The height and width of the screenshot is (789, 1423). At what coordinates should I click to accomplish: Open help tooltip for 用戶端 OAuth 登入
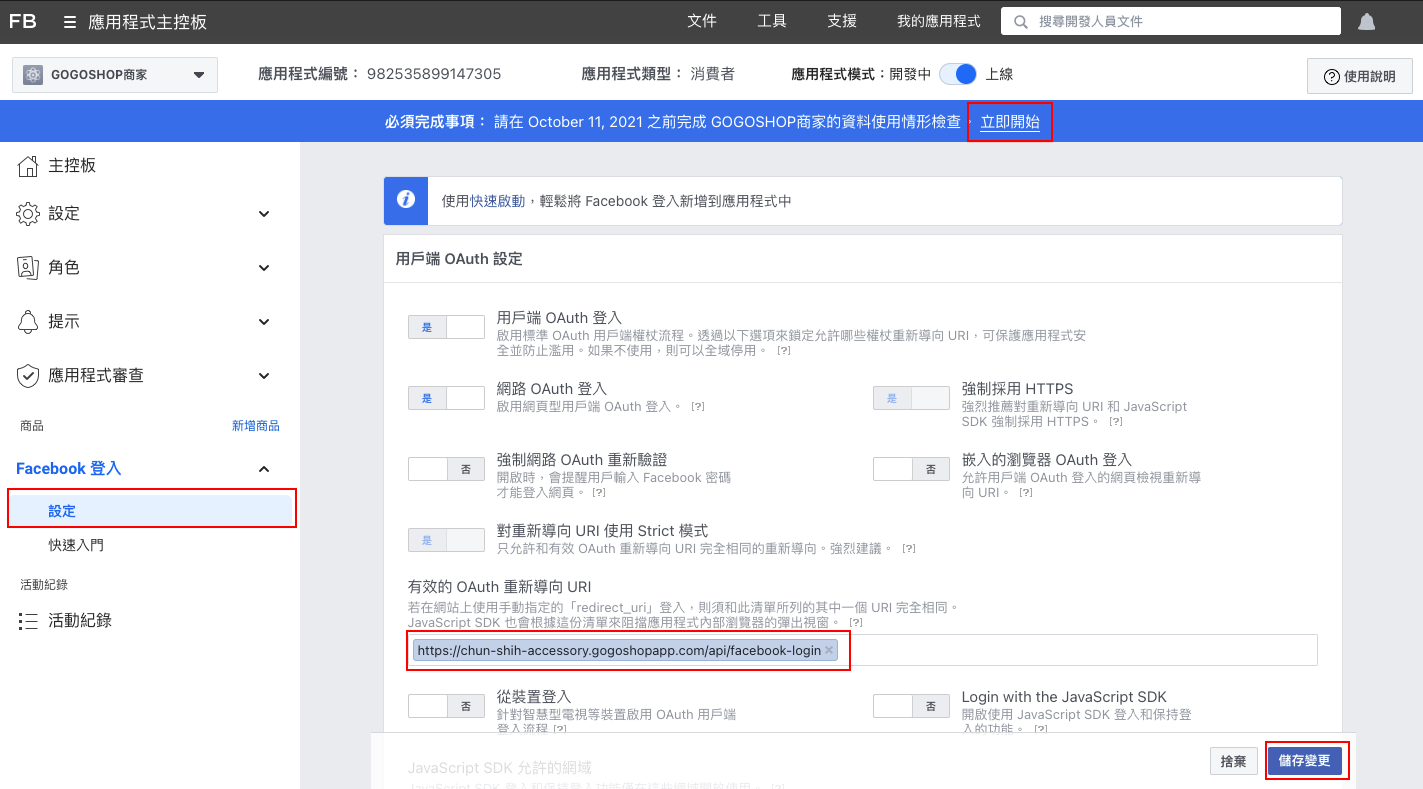click(783, 352)
